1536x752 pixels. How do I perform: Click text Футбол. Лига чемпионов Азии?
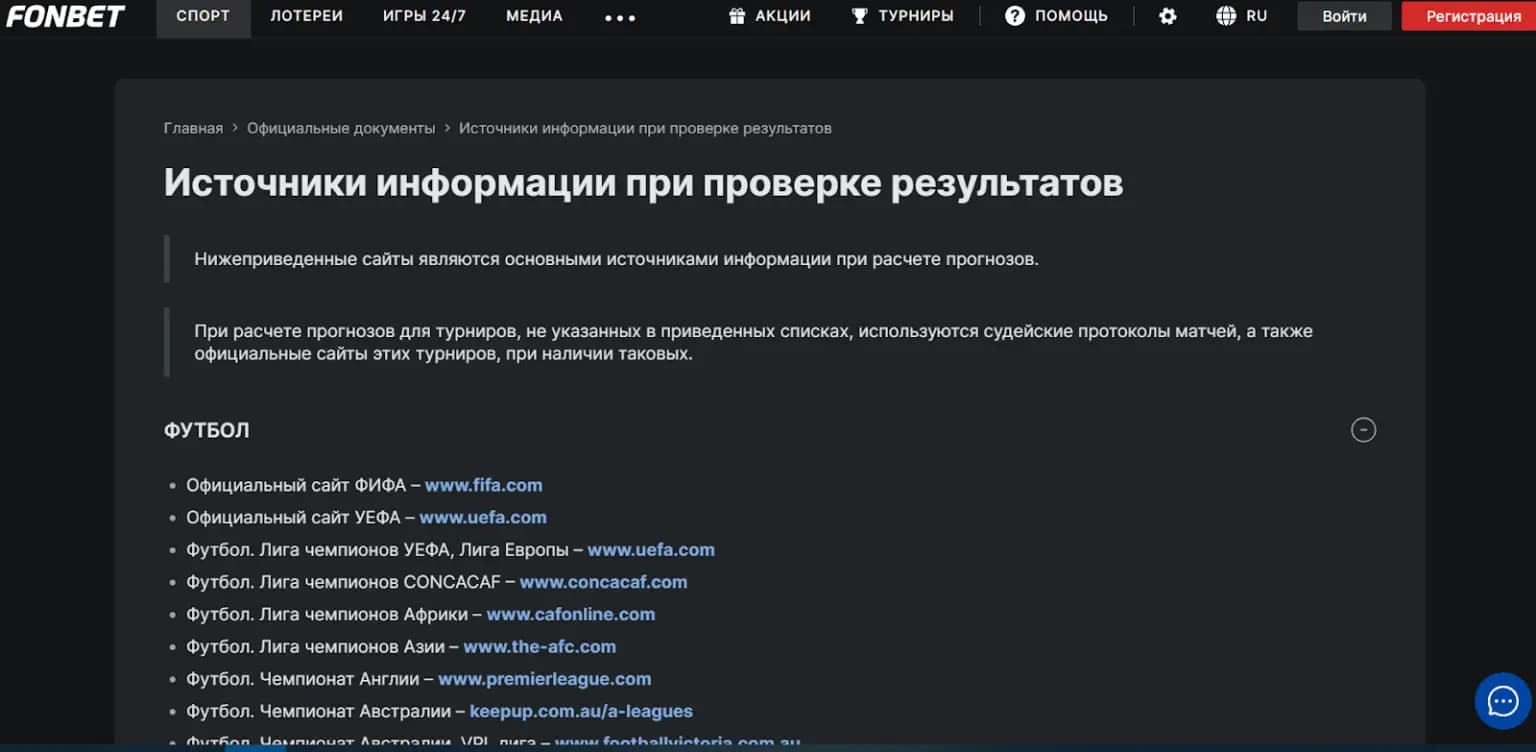tap(315, 646)
